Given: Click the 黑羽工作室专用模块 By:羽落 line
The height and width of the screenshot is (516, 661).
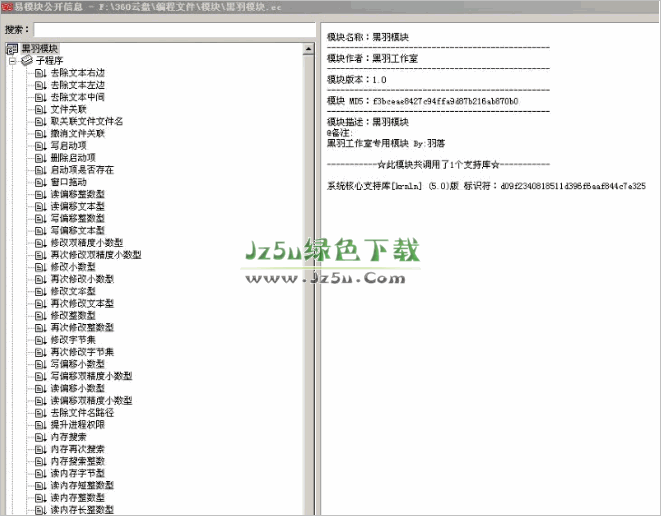Looking at the screenshot, I should click(x=386, y=143).
